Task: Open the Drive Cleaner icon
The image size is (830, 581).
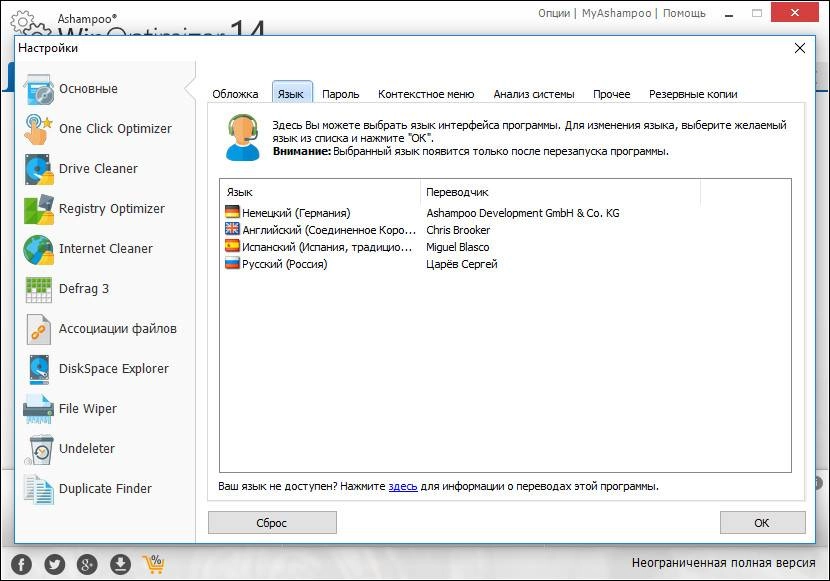Action: pos(39,169)
